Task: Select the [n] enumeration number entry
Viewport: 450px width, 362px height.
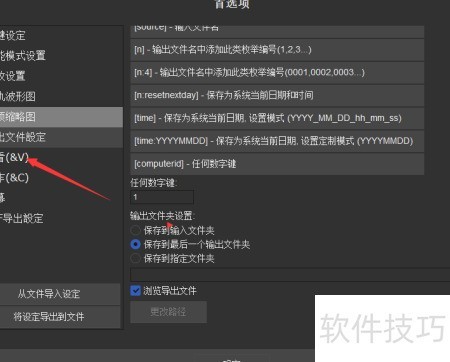Action: pyautogui.click(x=277, y=50)
